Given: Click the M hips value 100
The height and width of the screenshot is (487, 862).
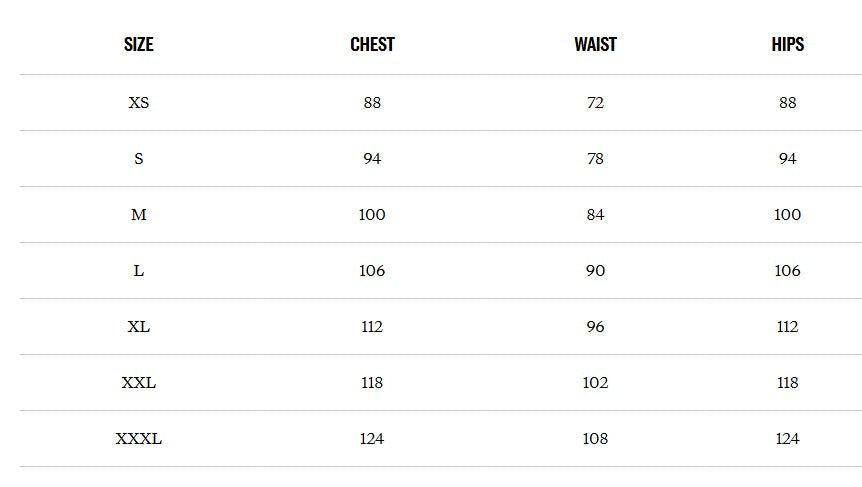Looking at the screenshot, I should pyautogui.click(x=788, y=214).
